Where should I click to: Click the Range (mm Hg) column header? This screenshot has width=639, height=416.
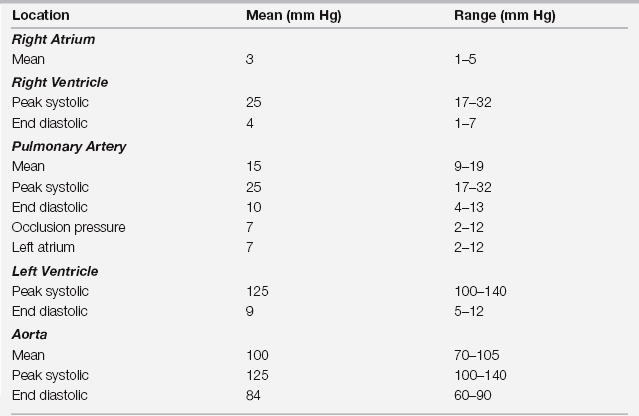504,17
